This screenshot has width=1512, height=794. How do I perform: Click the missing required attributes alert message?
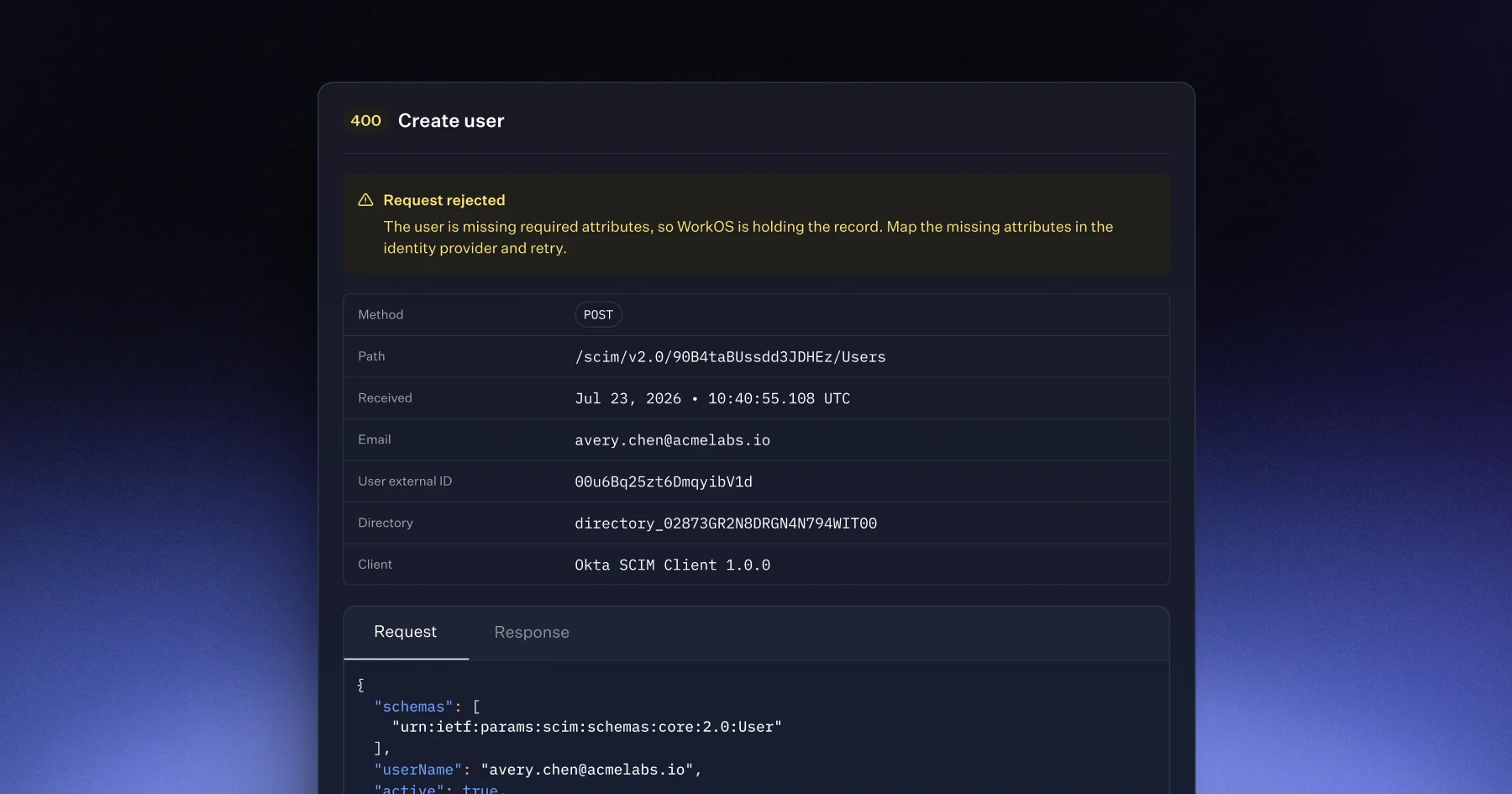(x=748, y=237)
